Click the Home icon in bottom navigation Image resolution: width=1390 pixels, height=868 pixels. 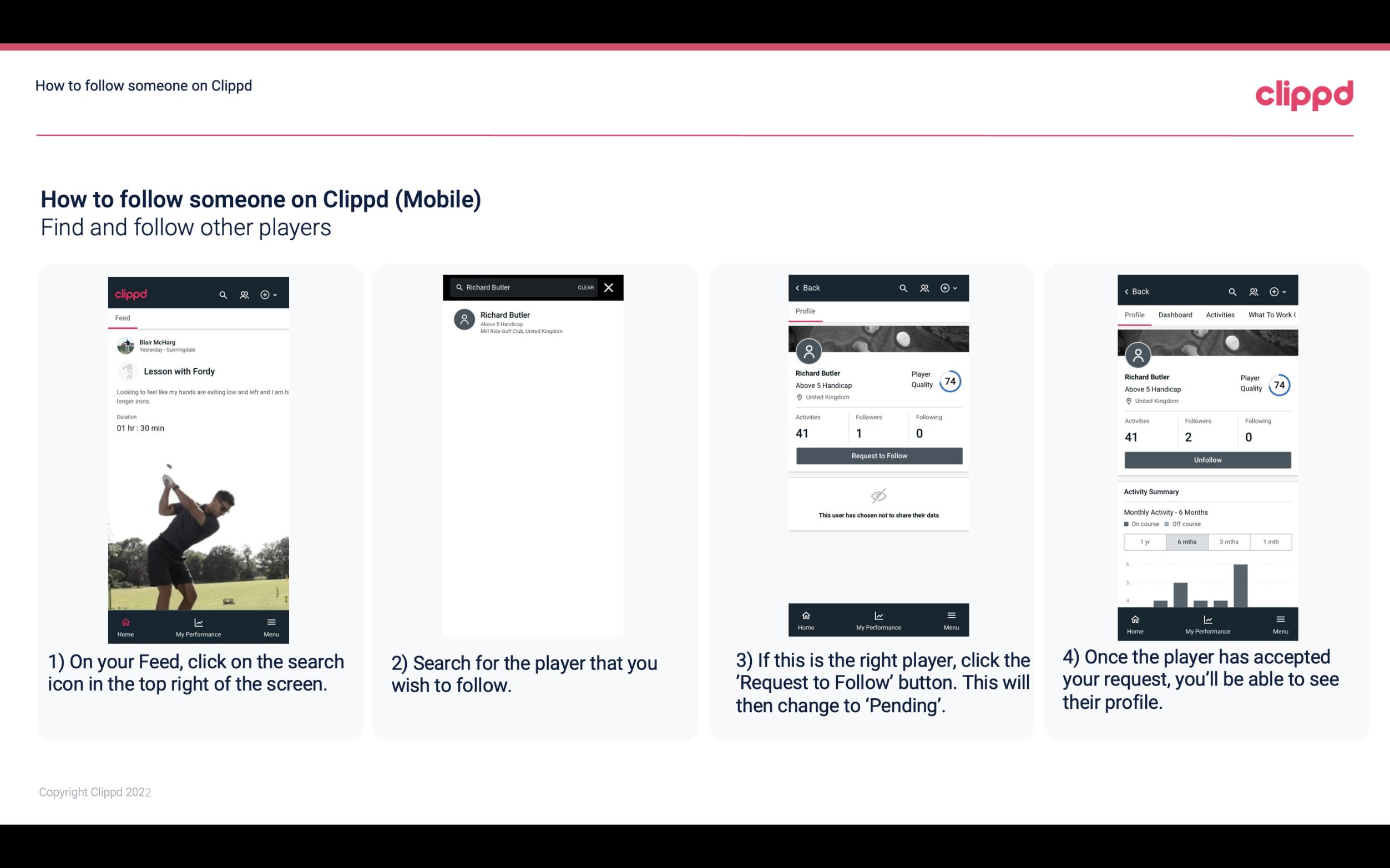coord(125,620)
